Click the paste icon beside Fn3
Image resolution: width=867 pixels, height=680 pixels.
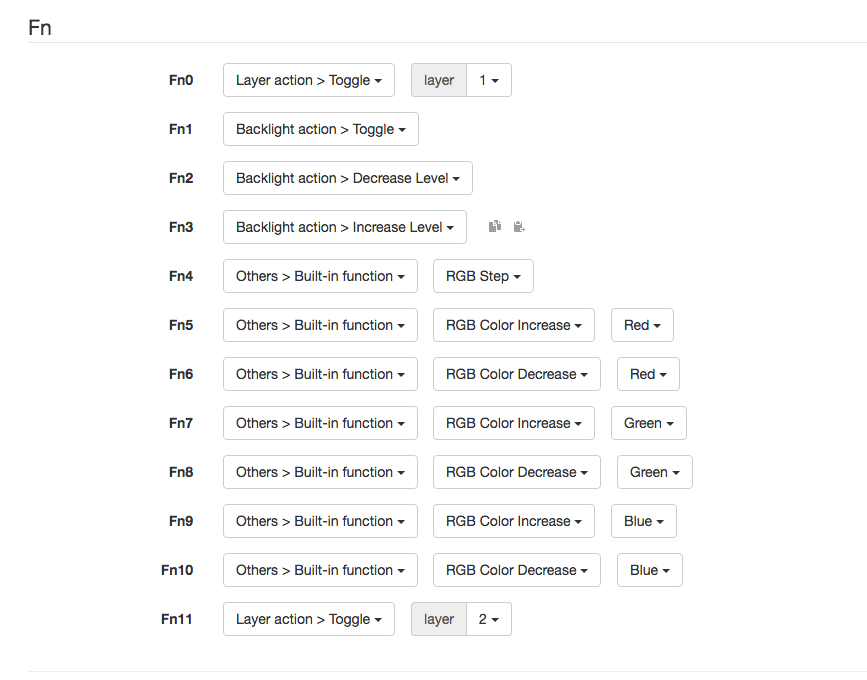point(518,227)
